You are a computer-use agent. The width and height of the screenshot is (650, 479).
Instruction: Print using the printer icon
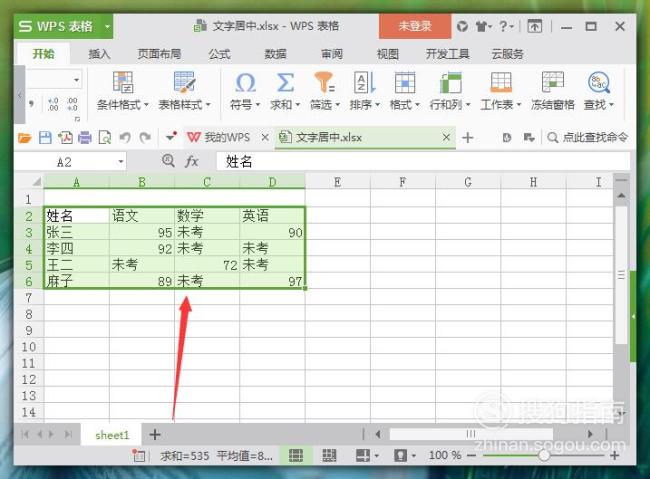tap(85, 137)
